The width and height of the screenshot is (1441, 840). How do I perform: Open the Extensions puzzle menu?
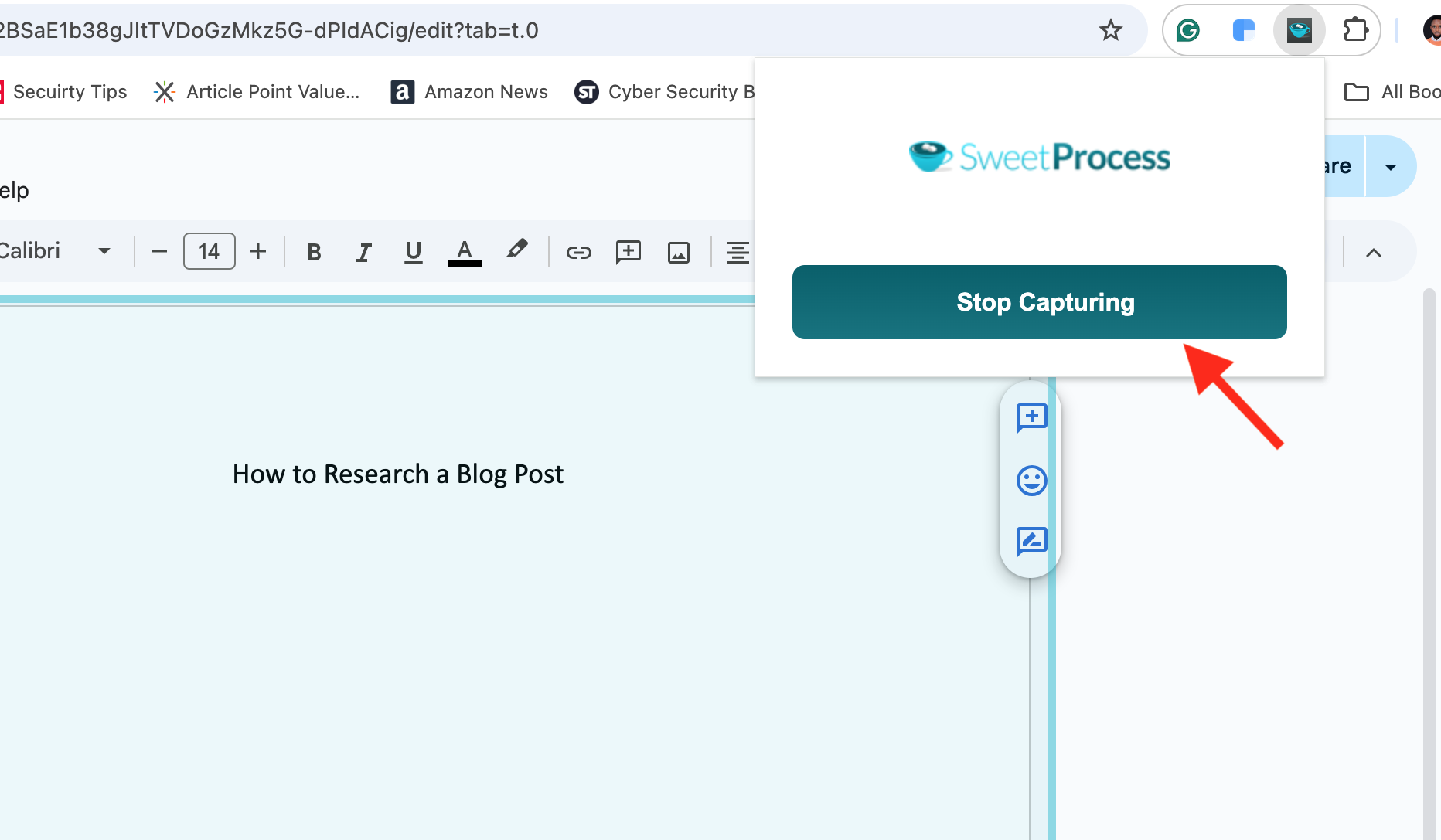click(1355, 30)
